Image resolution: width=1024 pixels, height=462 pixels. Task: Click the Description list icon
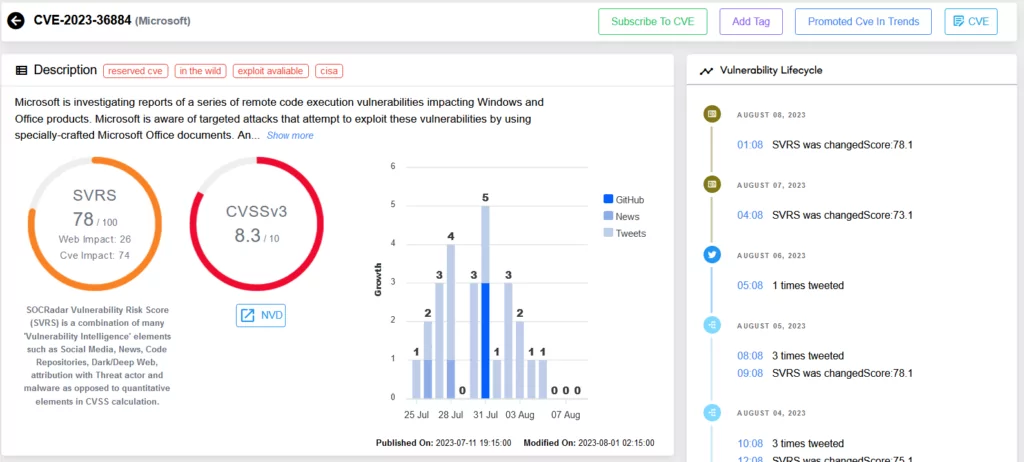[x=22, y=71]
